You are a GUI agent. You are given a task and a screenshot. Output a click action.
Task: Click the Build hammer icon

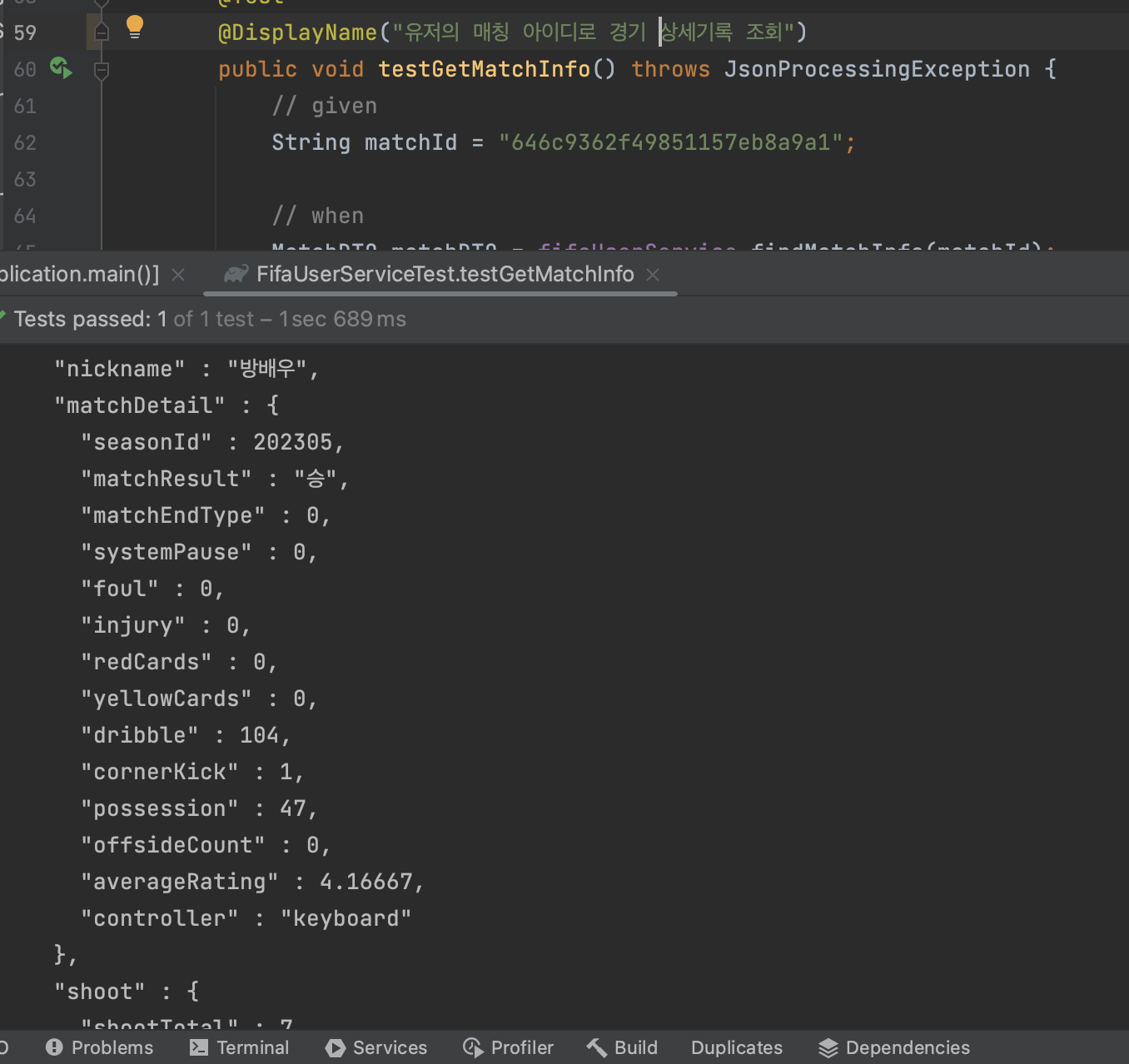(x=596, y=1047)
